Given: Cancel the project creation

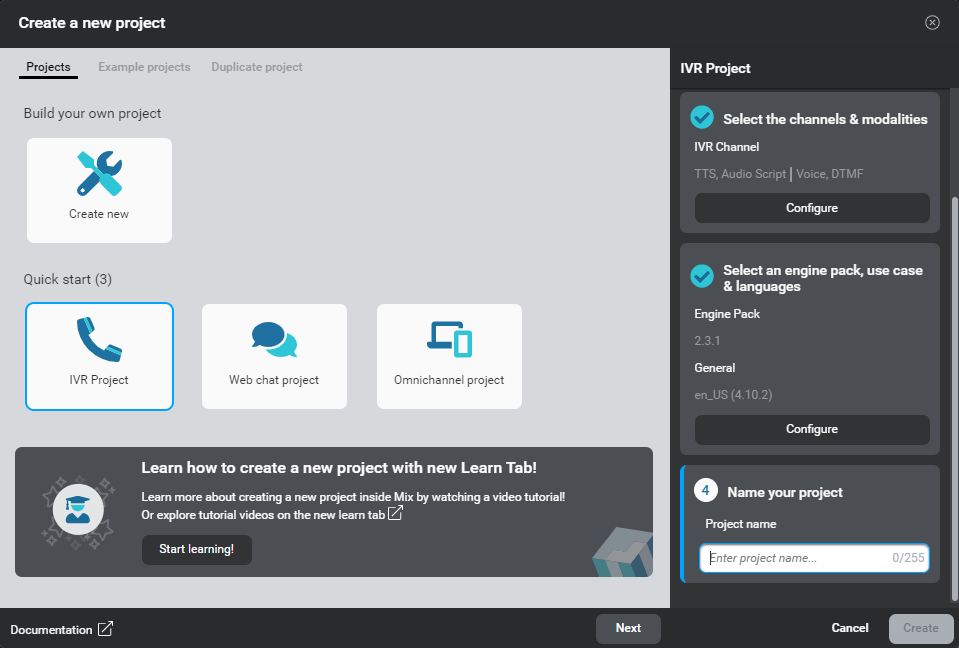Looking at the screenshot, I should tap(849, 628).
